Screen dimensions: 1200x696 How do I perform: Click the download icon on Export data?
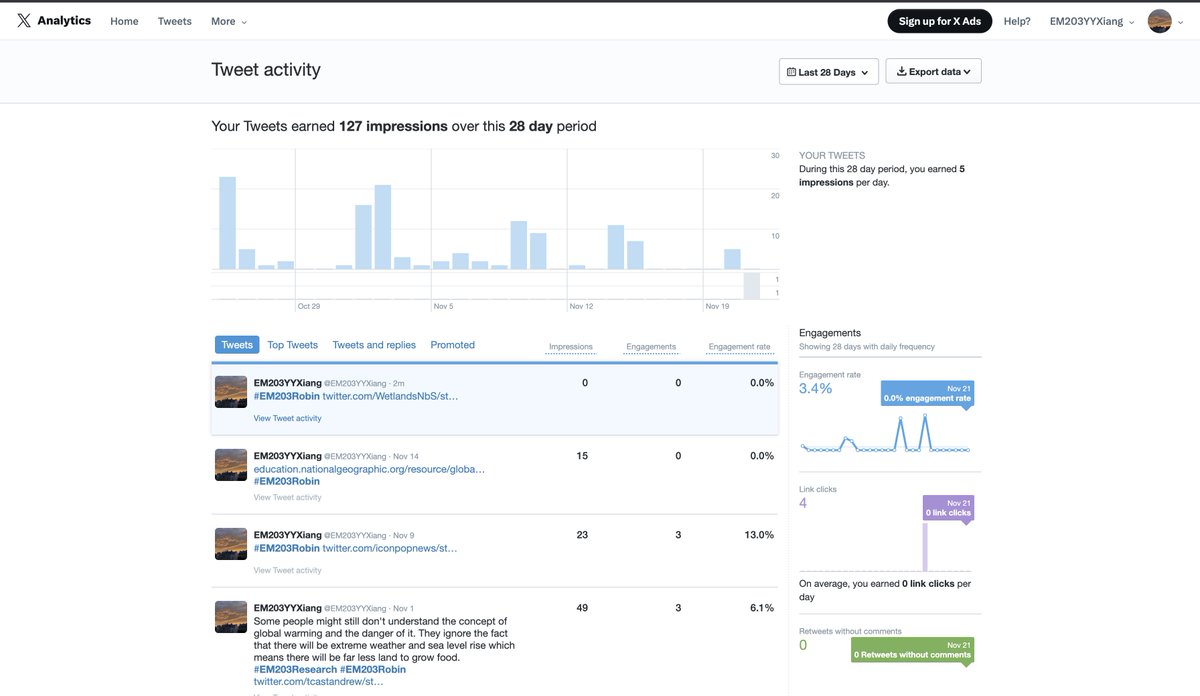901,72
